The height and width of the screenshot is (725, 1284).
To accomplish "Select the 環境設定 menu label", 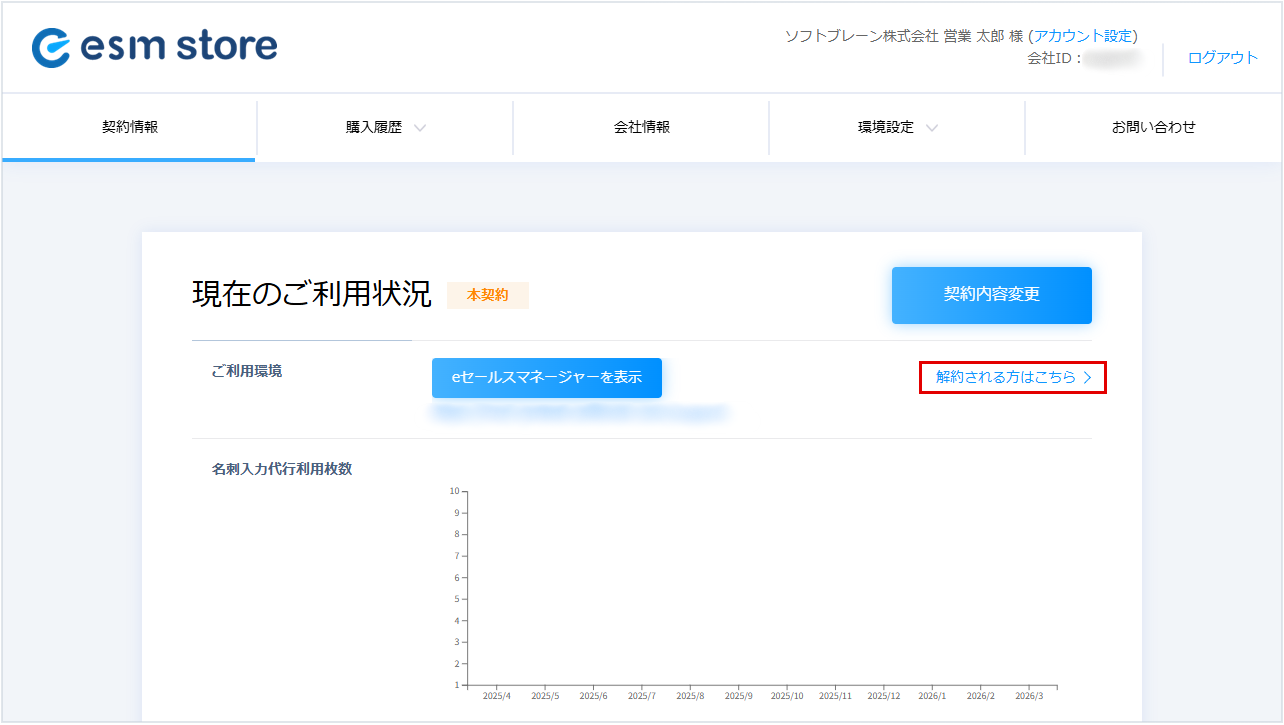I will click(885, 127).
